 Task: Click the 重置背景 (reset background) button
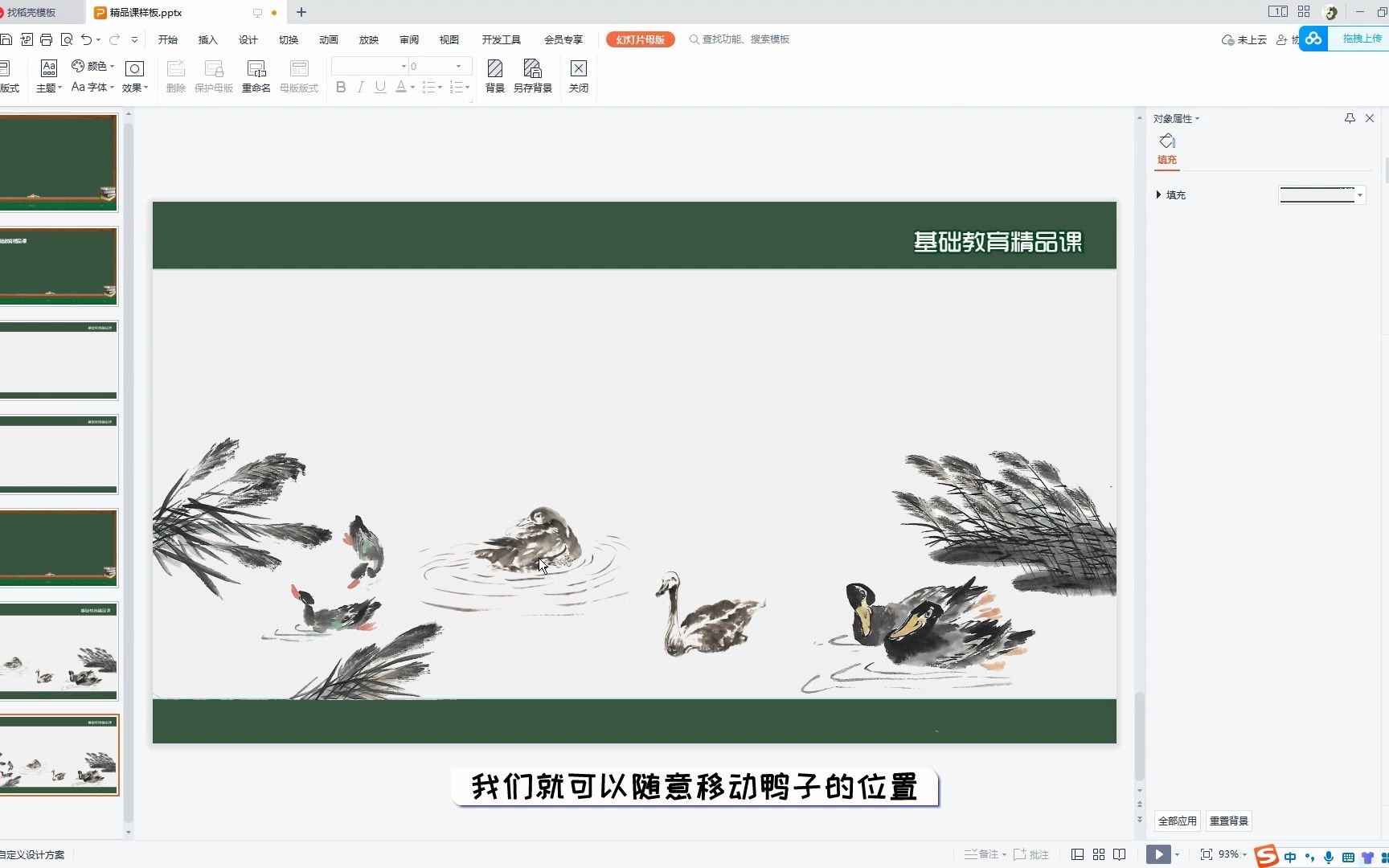(x=1228, y=821)
